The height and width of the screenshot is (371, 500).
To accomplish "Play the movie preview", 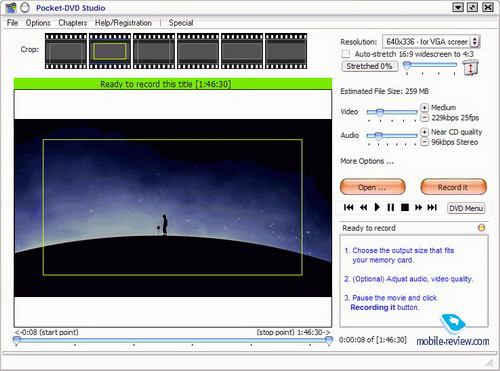I will point(377,207).
